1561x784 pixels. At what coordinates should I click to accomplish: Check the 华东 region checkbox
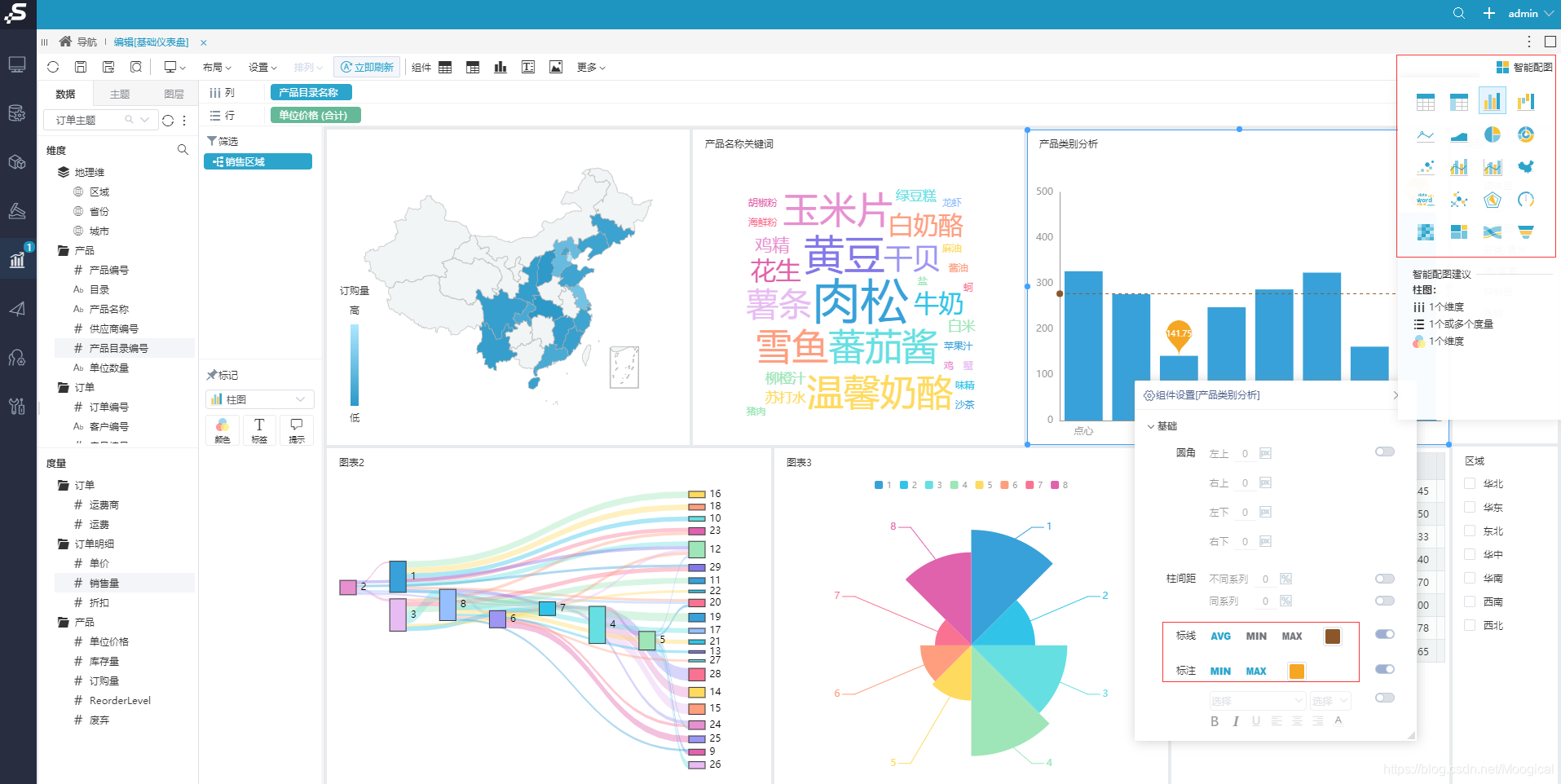click(x=1470, y=507)
